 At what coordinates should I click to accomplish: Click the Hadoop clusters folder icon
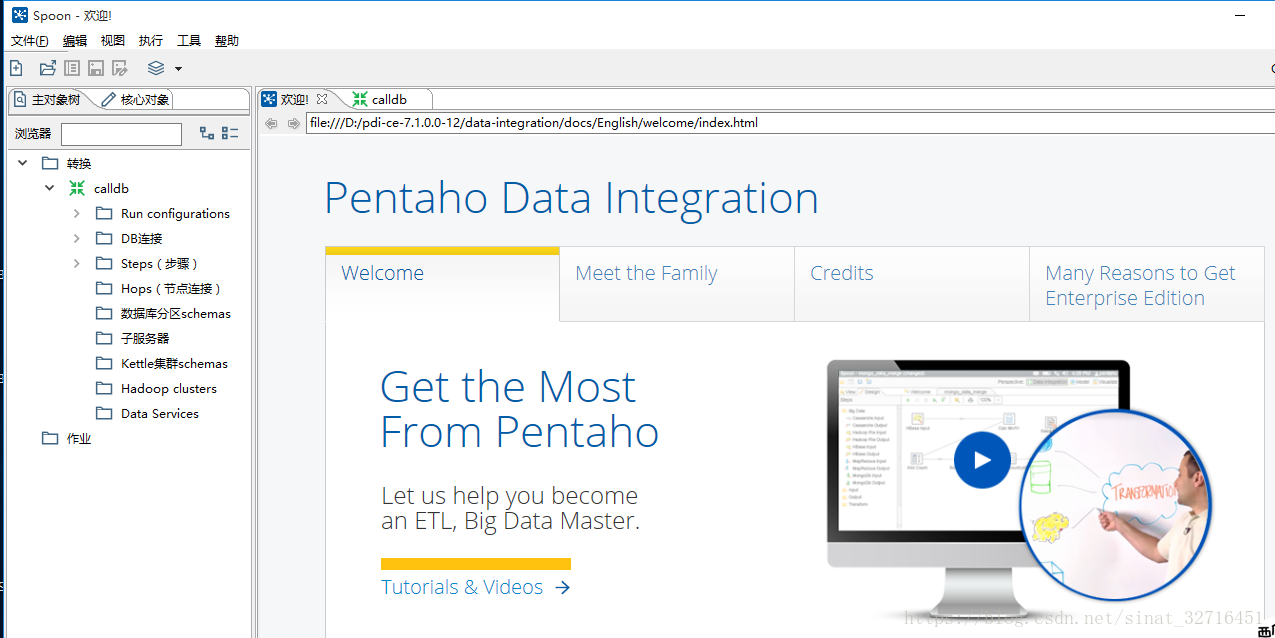tap(104, 388)
